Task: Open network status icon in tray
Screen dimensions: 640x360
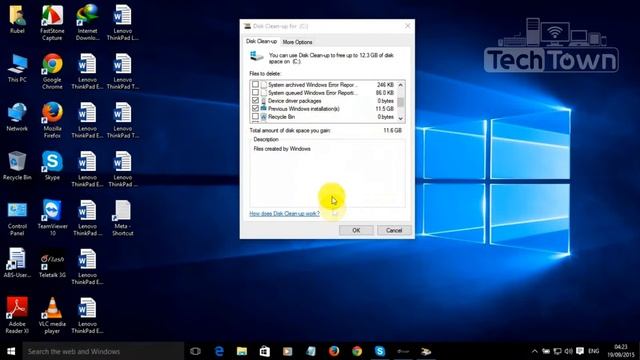Action: pos(557,351)
